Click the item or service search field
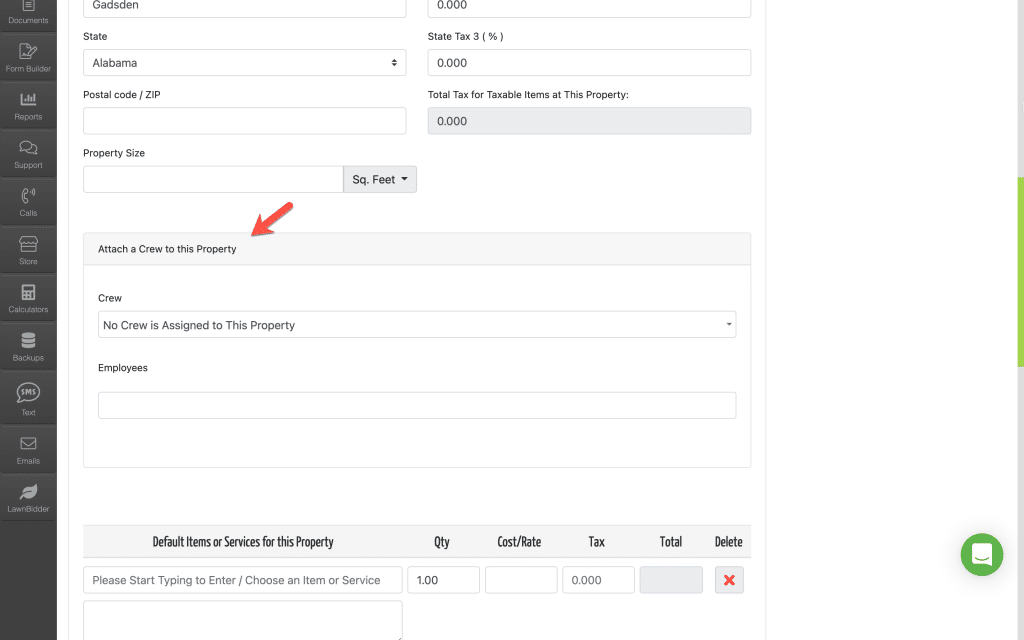 (x=242, y=580)
